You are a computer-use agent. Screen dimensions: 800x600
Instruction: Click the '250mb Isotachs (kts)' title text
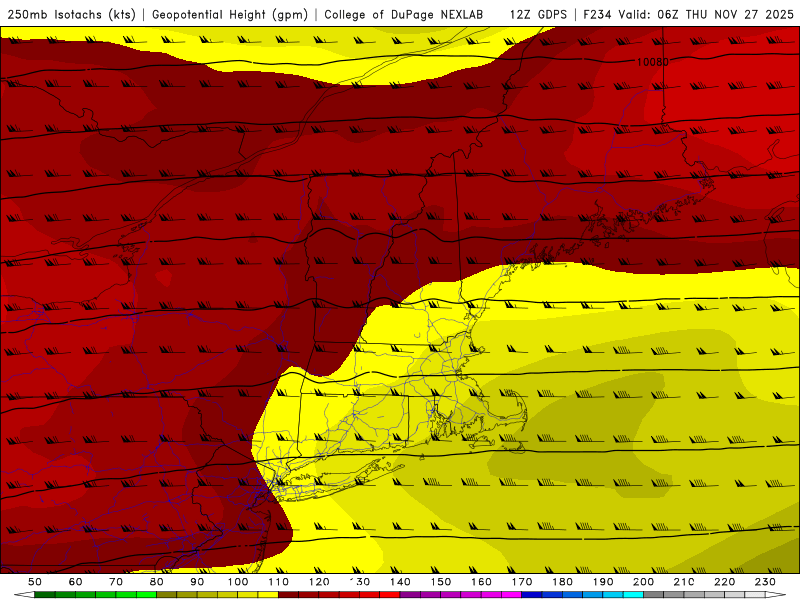point(72,15)
